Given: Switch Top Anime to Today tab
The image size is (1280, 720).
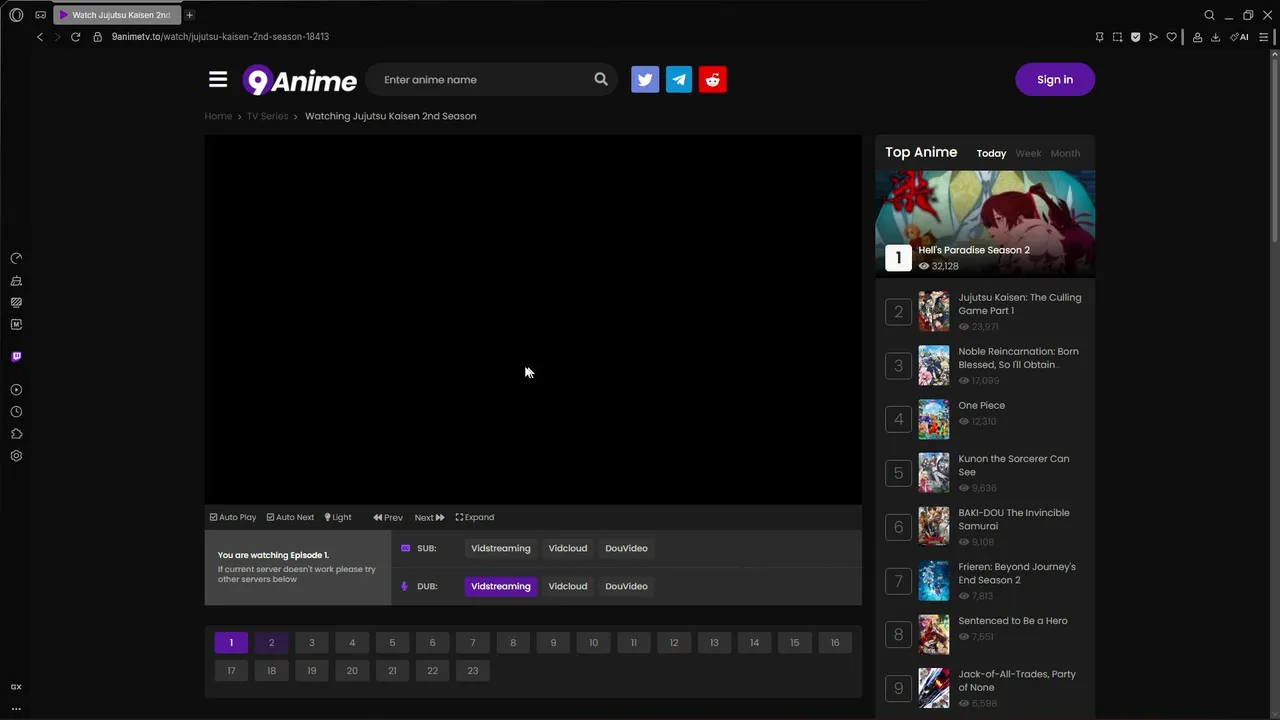Looking at the screenshot, I should click(x=991, y=153).
